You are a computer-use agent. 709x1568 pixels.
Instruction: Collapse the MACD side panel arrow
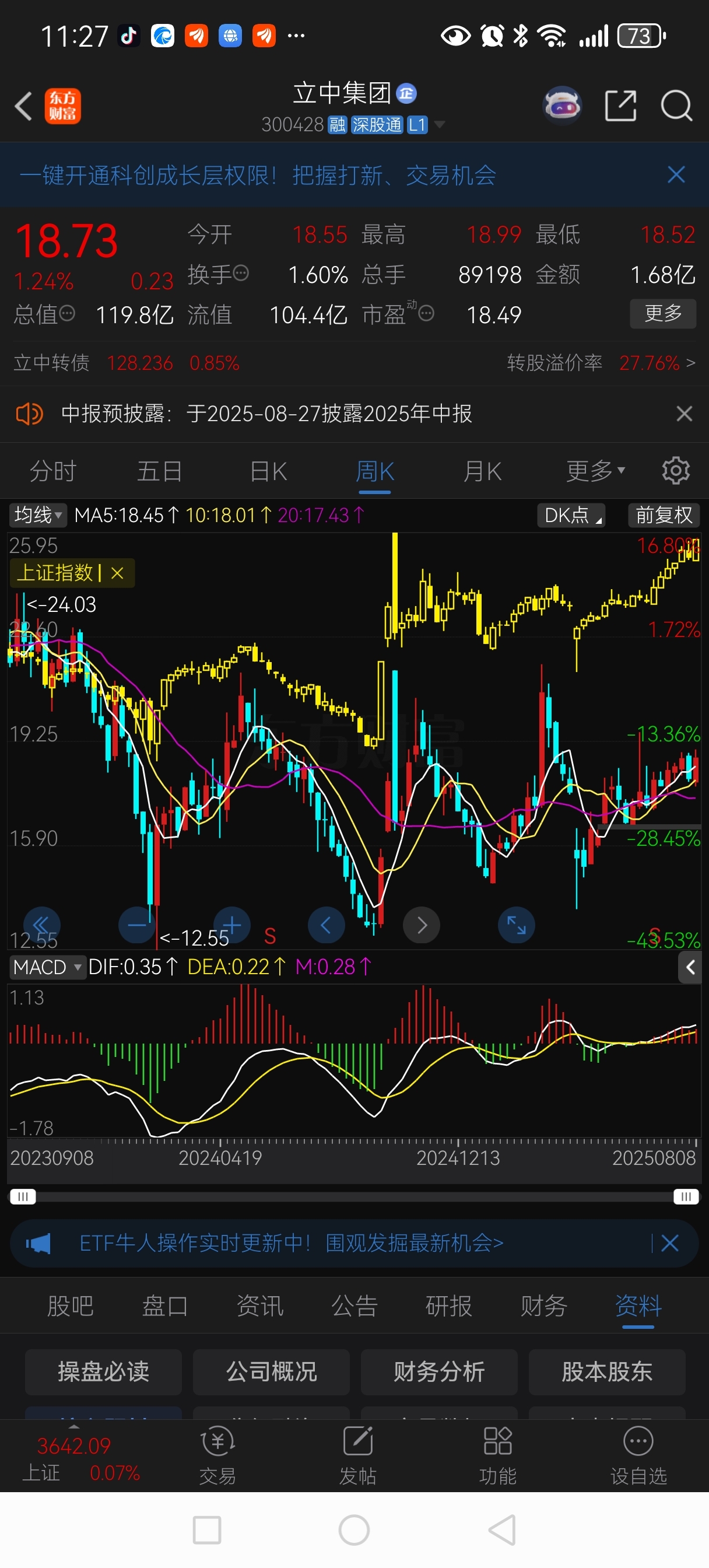point(690,967)
